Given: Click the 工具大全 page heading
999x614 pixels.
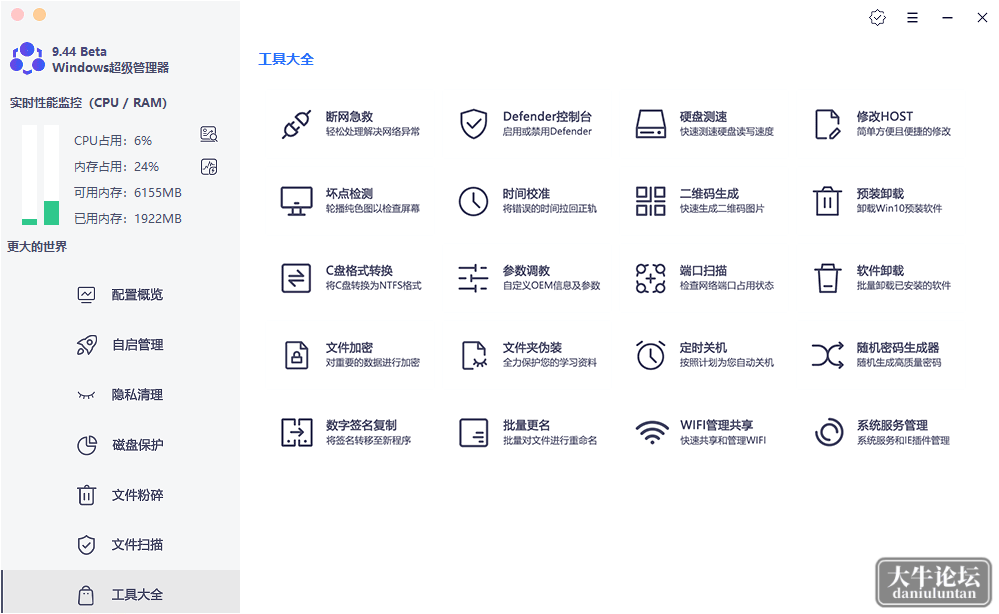Looking at the screenshot, I should [x=286, y=59].
